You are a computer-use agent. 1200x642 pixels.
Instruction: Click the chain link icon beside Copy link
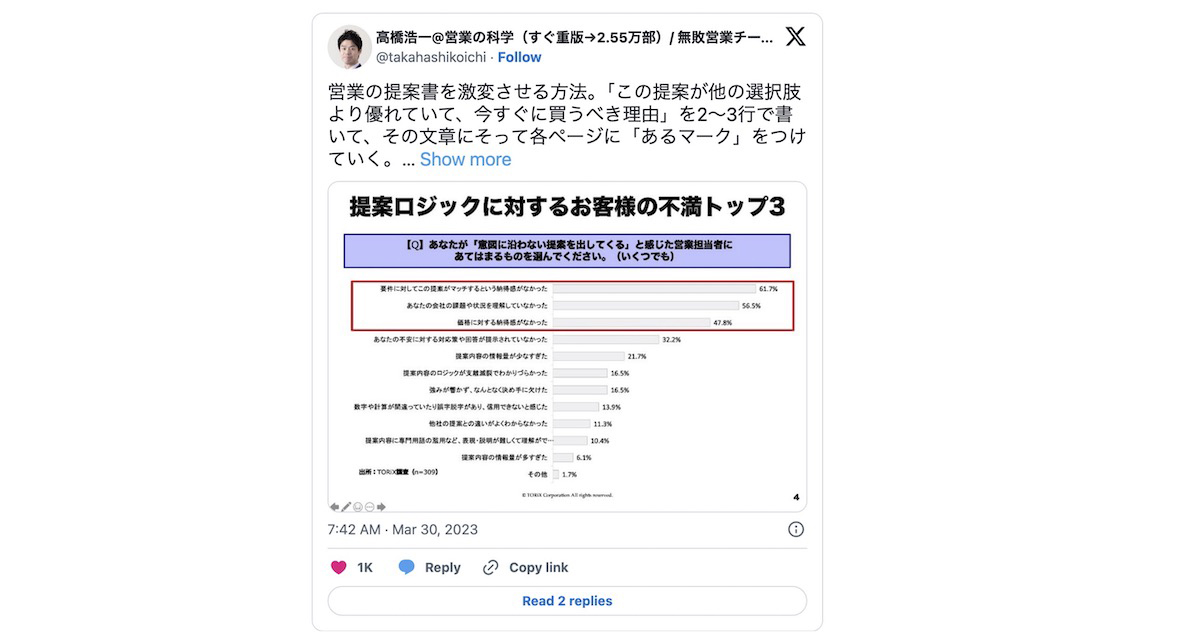pos(490,567)
